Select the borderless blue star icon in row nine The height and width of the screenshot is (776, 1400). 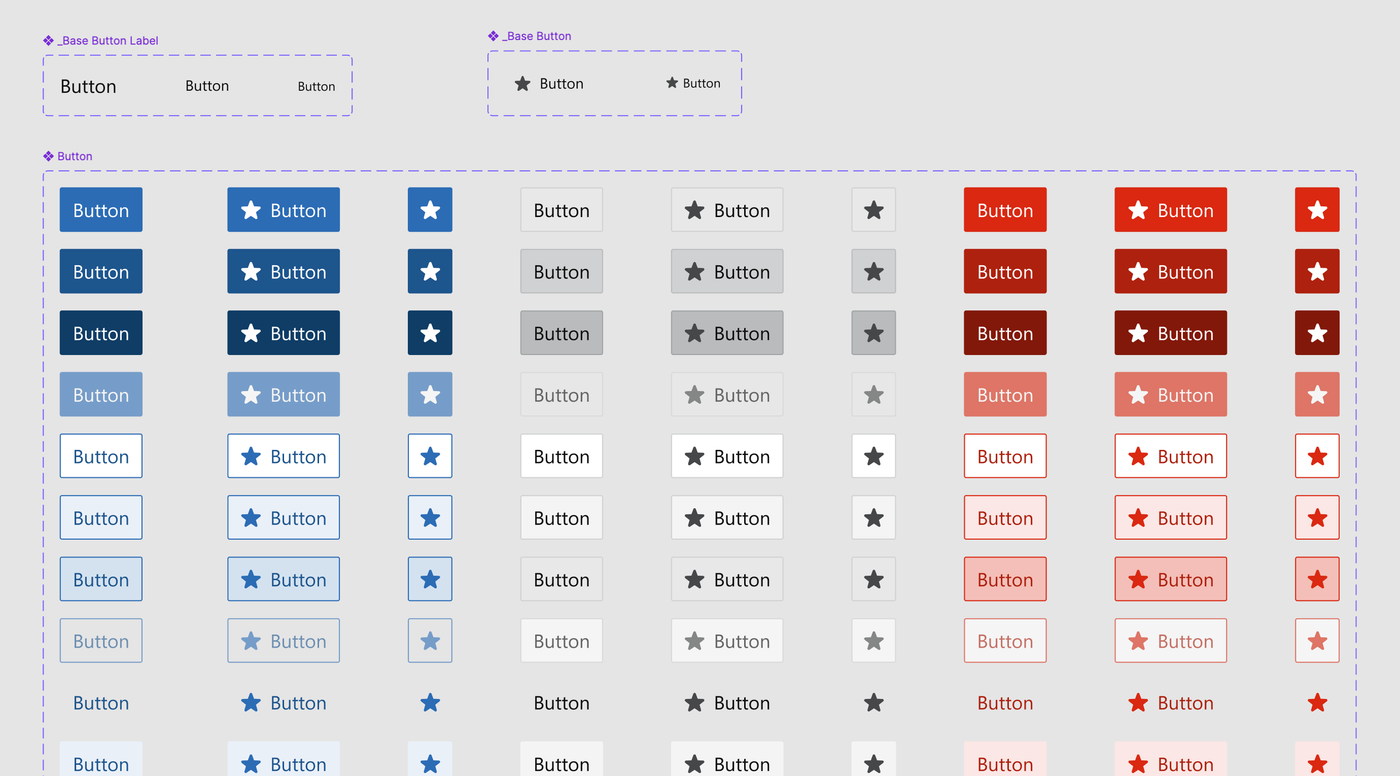pos(430,702)
